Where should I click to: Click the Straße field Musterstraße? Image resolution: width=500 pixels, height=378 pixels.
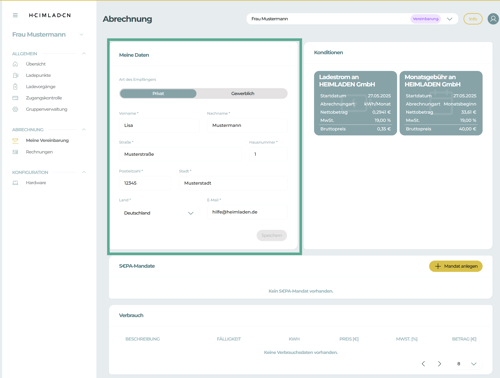[x=180, y=154]
